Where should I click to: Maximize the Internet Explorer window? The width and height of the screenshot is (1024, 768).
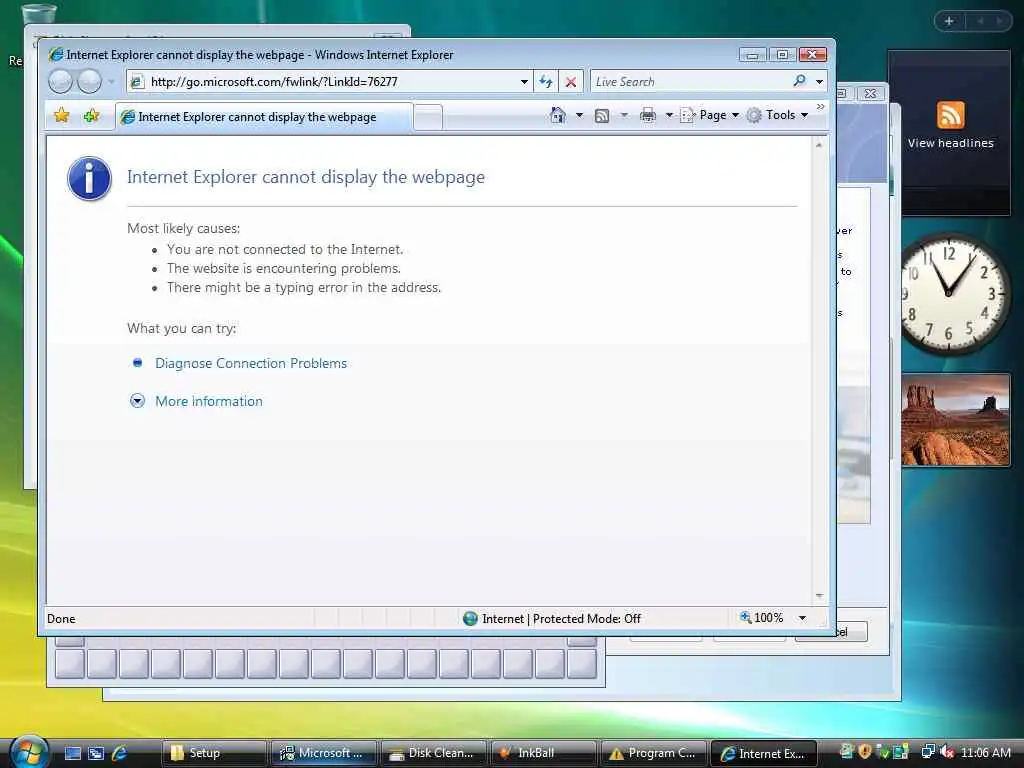coord(782,55)
